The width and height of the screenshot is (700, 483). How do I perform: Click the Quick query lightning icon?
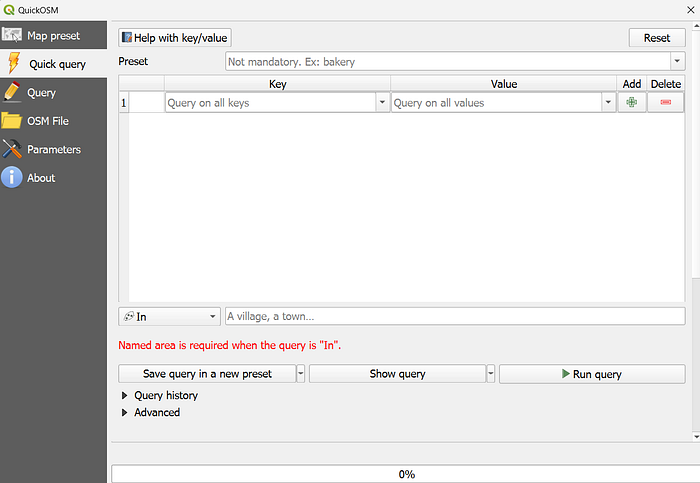point(13,63)
